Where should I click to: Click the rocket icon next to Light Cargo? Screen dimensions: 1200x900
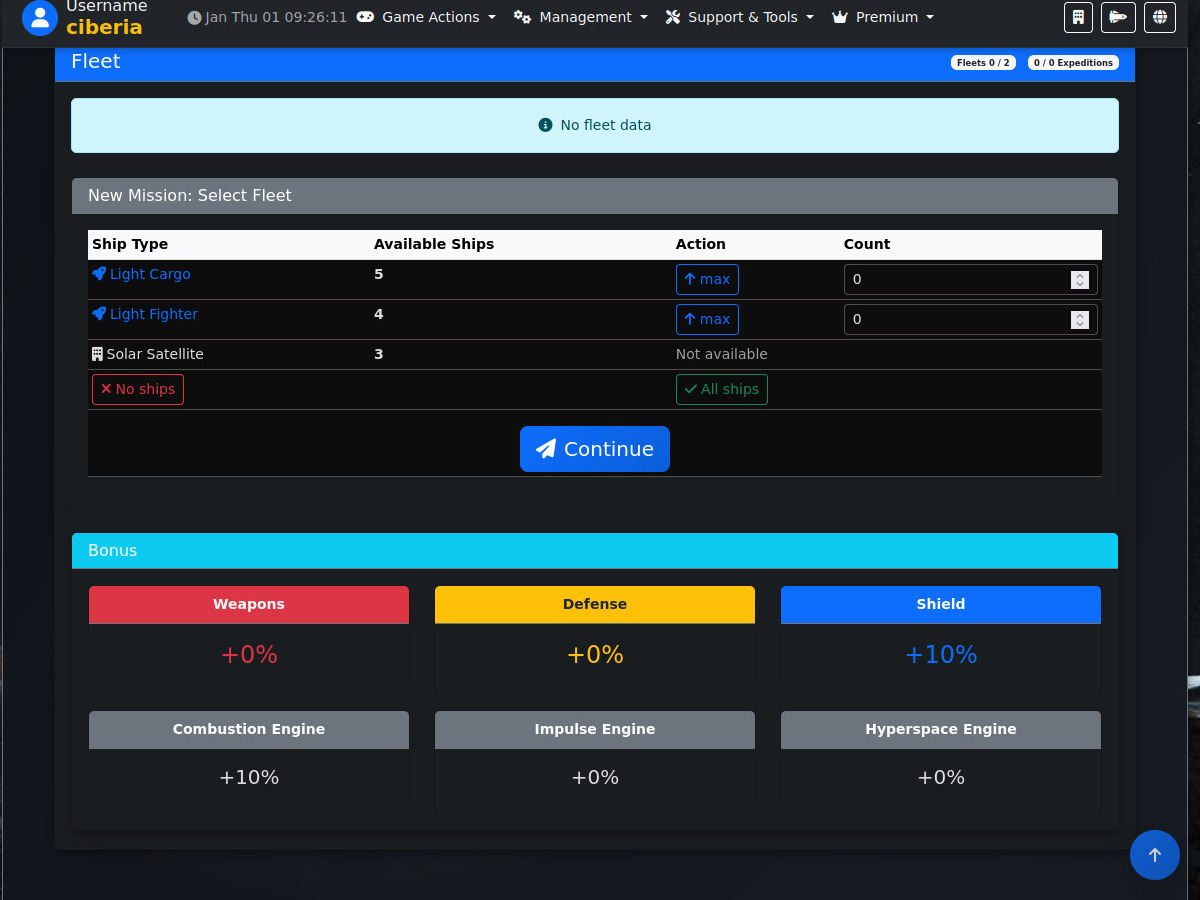[99, 274]
